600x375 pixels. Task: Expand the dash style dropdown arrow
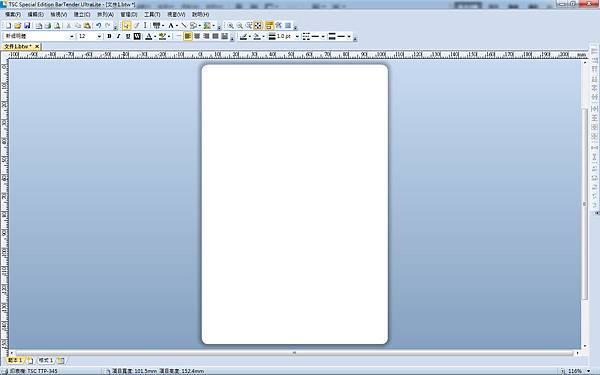pos(323,36)
